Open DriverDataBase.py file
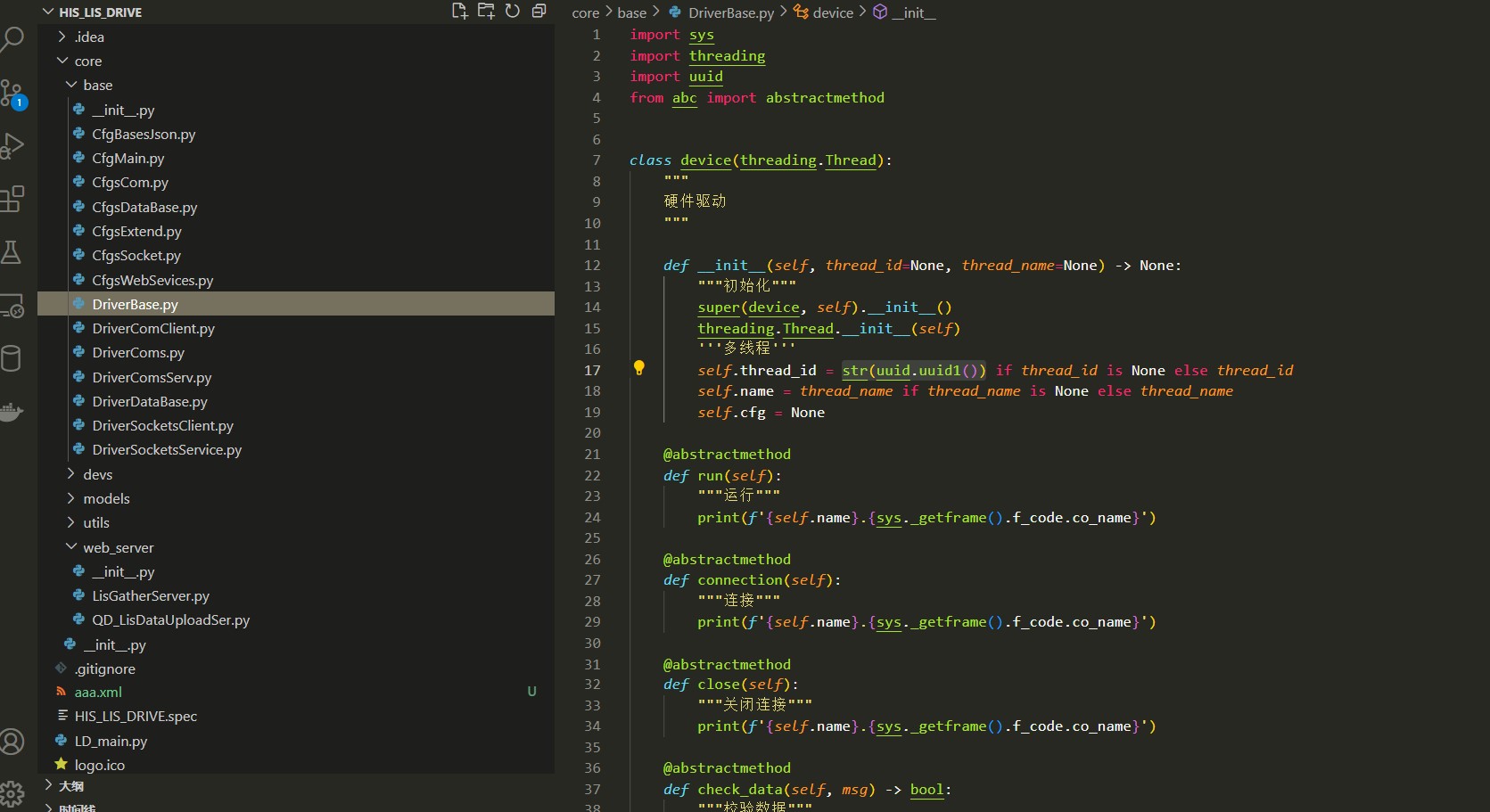 tap(150, 401)
